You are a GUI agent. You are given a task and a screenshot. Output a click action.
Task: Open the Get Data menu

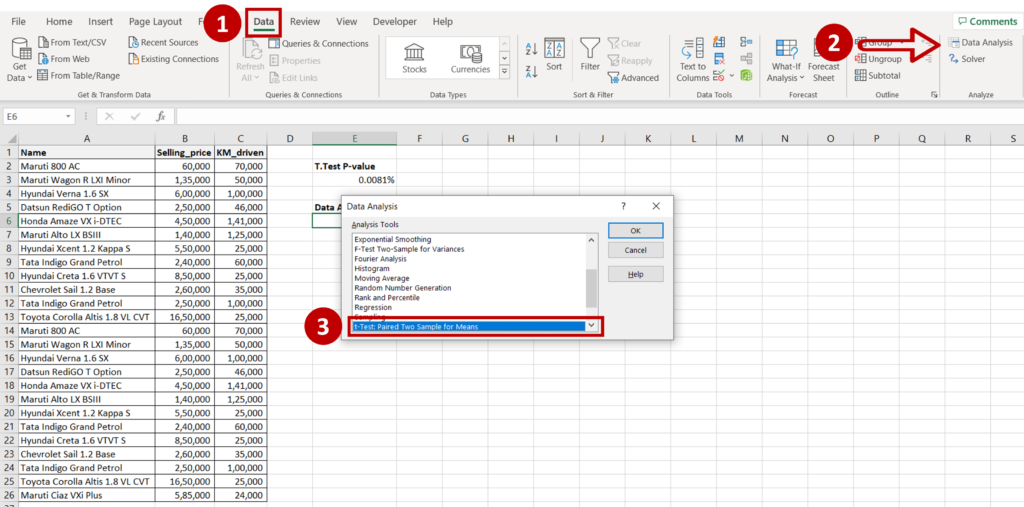[21, 59]
